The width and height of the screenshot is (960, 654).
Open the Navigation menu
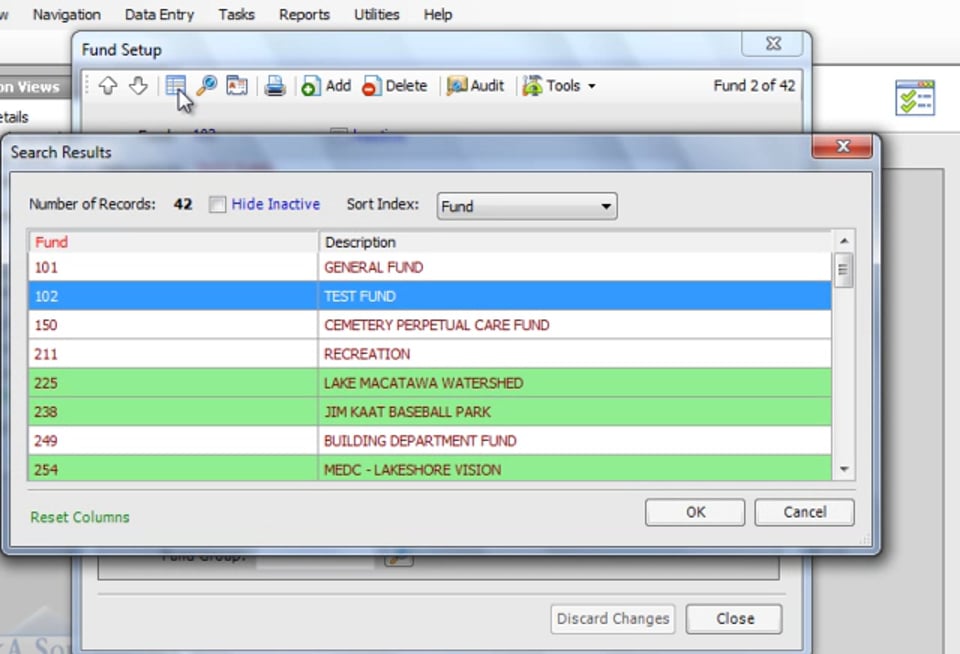(67, 14)
